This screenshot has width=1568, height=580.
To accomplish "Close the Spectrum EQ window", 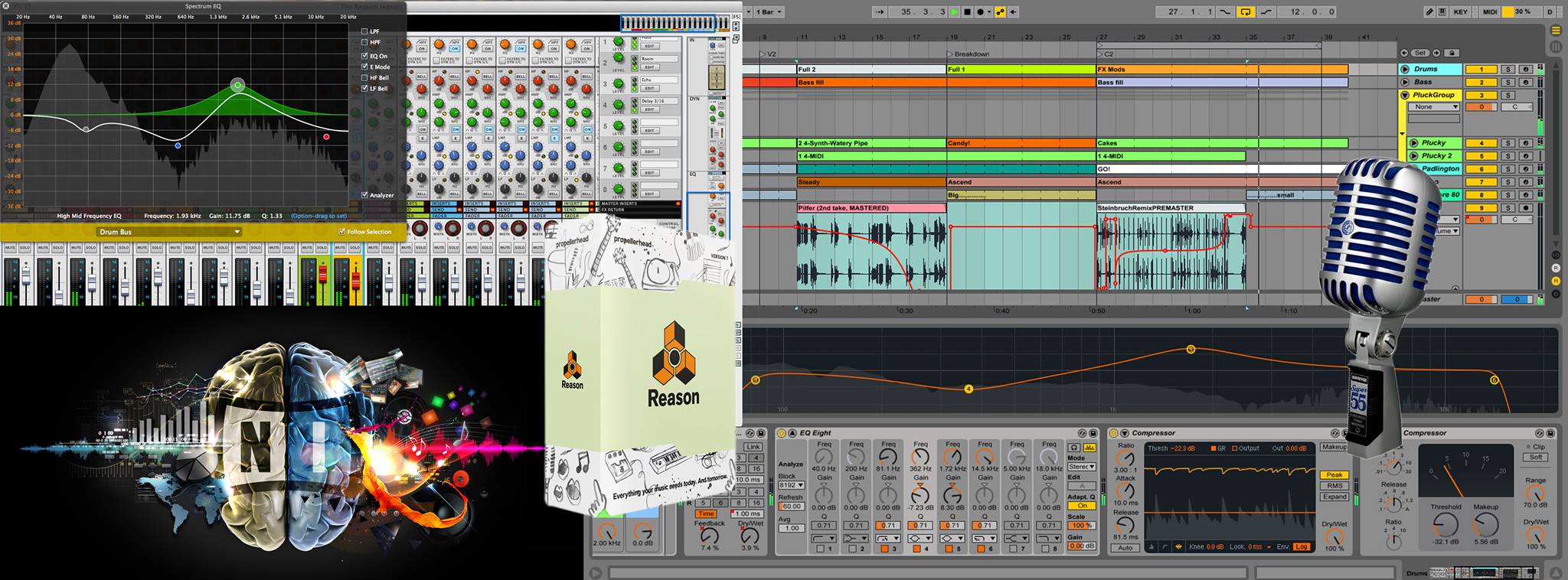I will click(5, 6).
